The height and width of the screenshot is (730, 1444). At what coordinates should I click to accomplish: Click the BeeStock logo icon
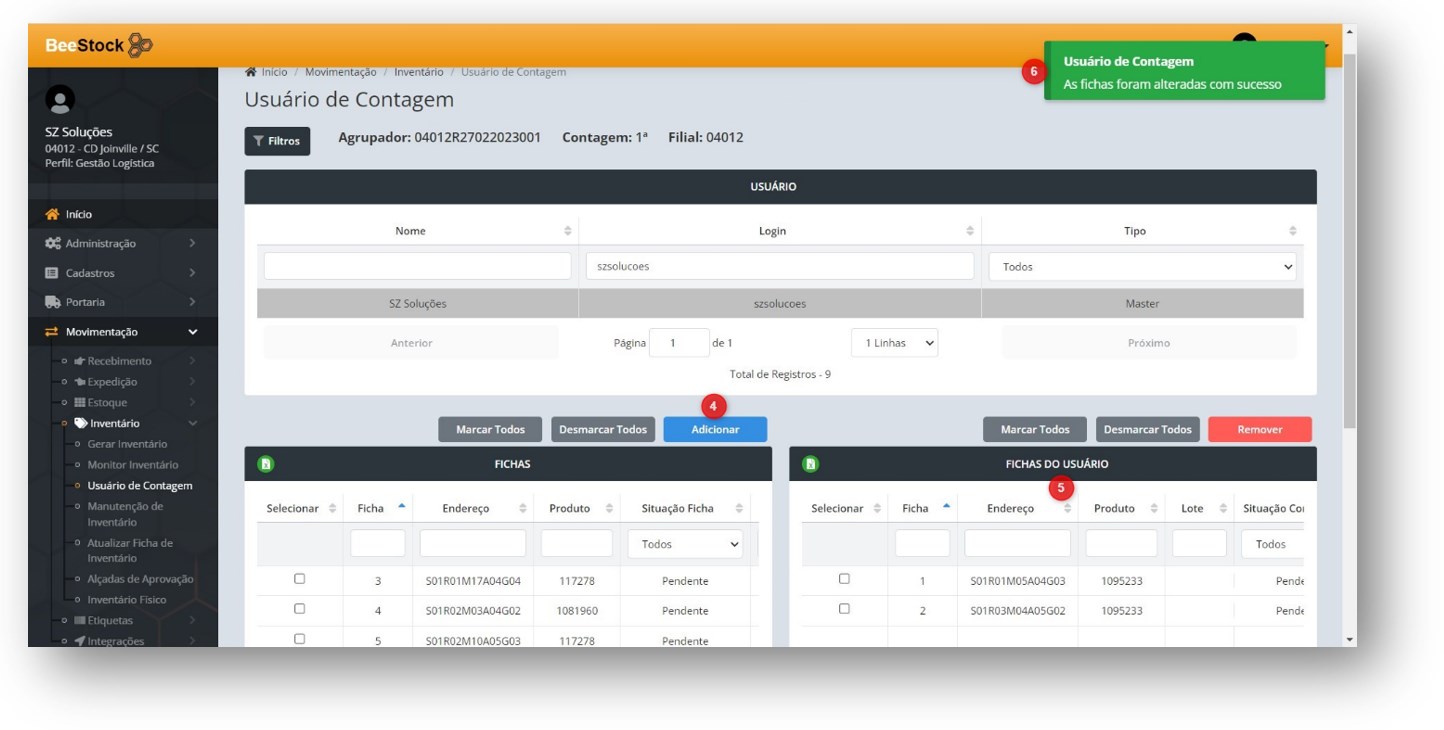coord(140,46)
